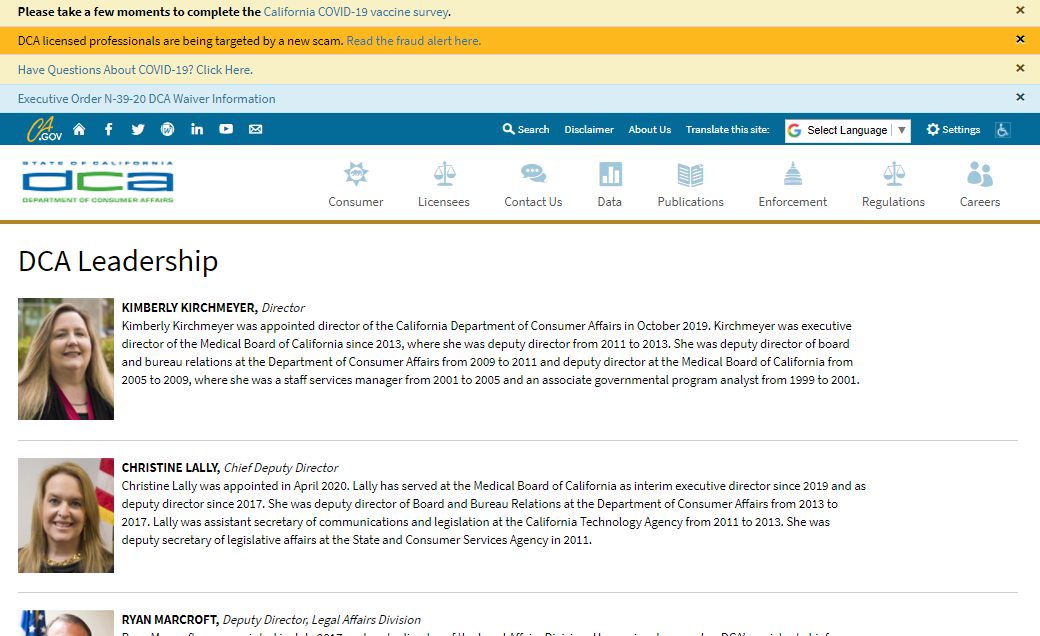Click the Publications open book icon
The image size is (1040, 636).
coord(690,175)
